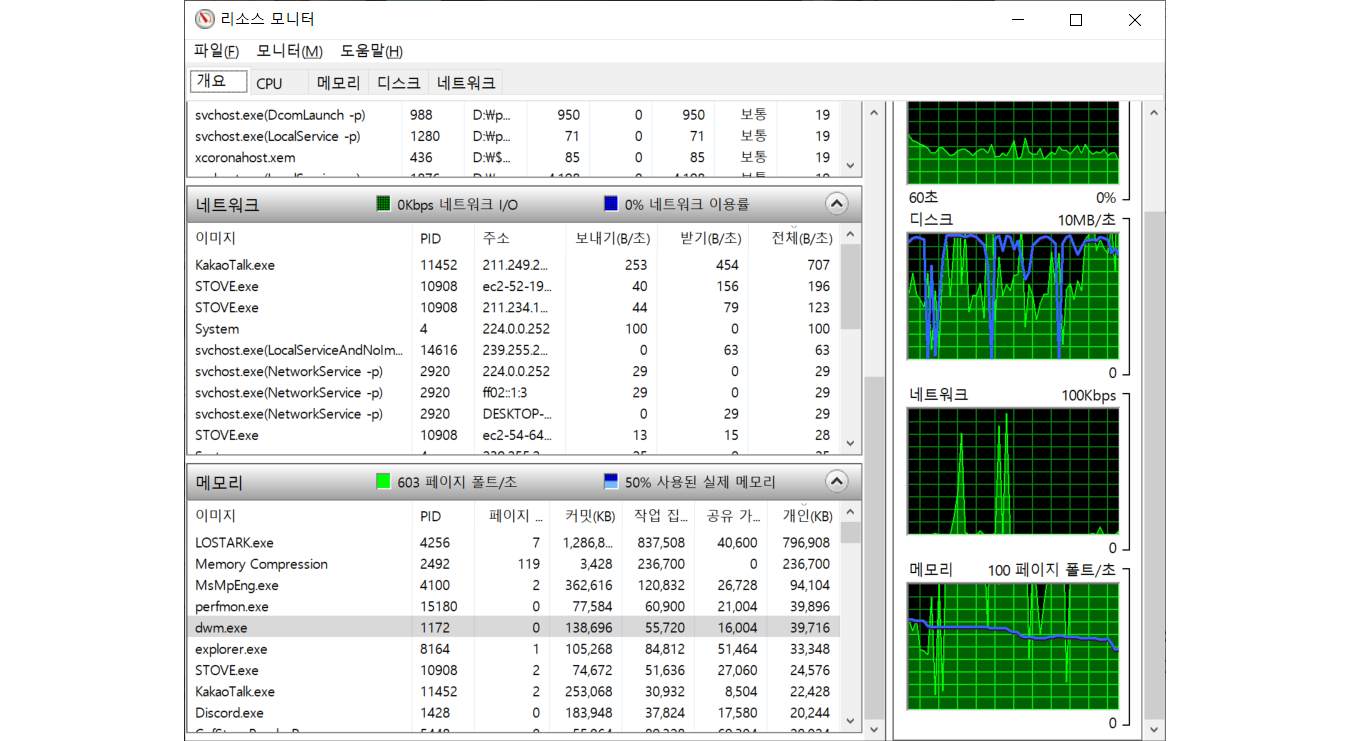Open the 파일(F) menu
This screenshot has width=1350, height=741.
[x=217, y=51]
